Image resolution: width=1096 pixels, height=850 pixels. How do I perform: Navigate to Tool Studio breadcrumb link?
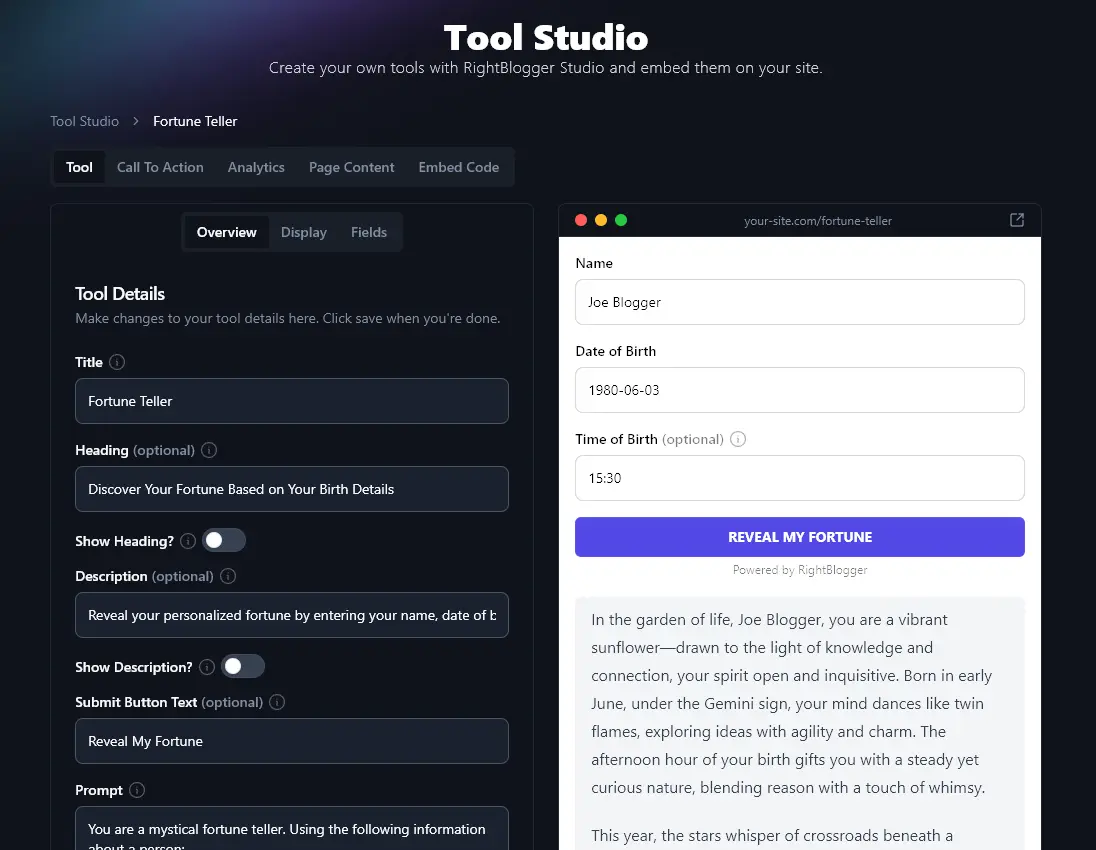pyautogui.click(x=85, y=121)
